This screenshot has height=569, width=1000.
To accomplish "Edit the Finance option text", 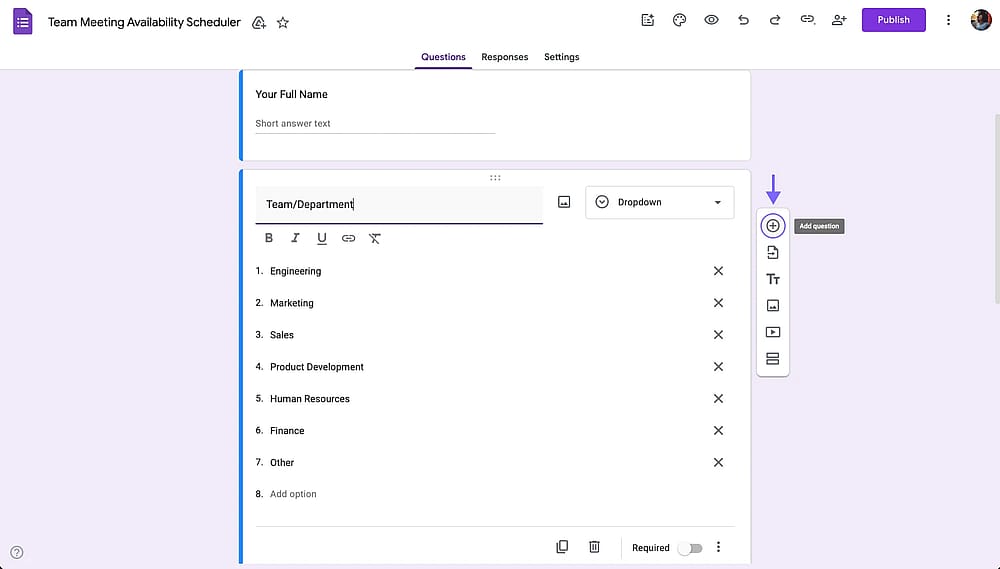I will point(287,431).
